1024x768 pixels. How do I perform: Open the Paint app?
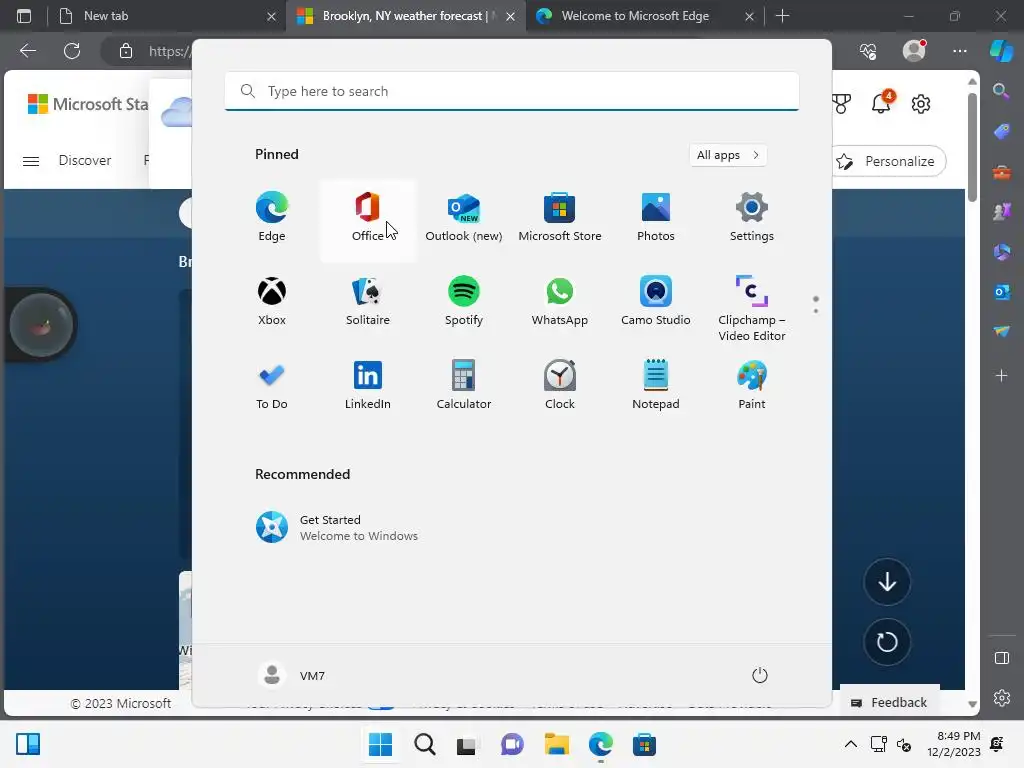tap(752, 385)
